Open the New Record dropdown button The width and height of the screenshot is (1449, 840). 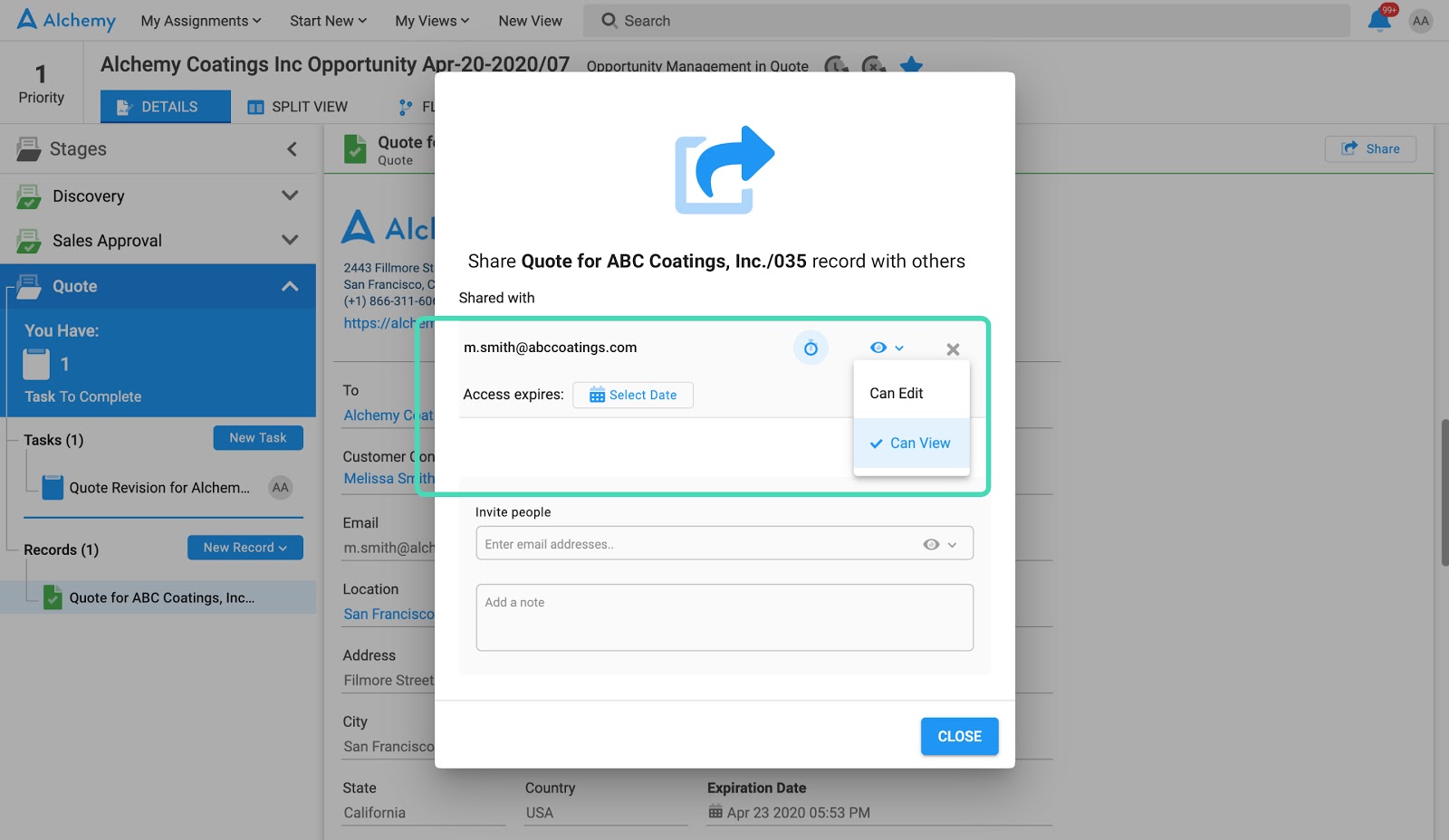click(245, 548)
